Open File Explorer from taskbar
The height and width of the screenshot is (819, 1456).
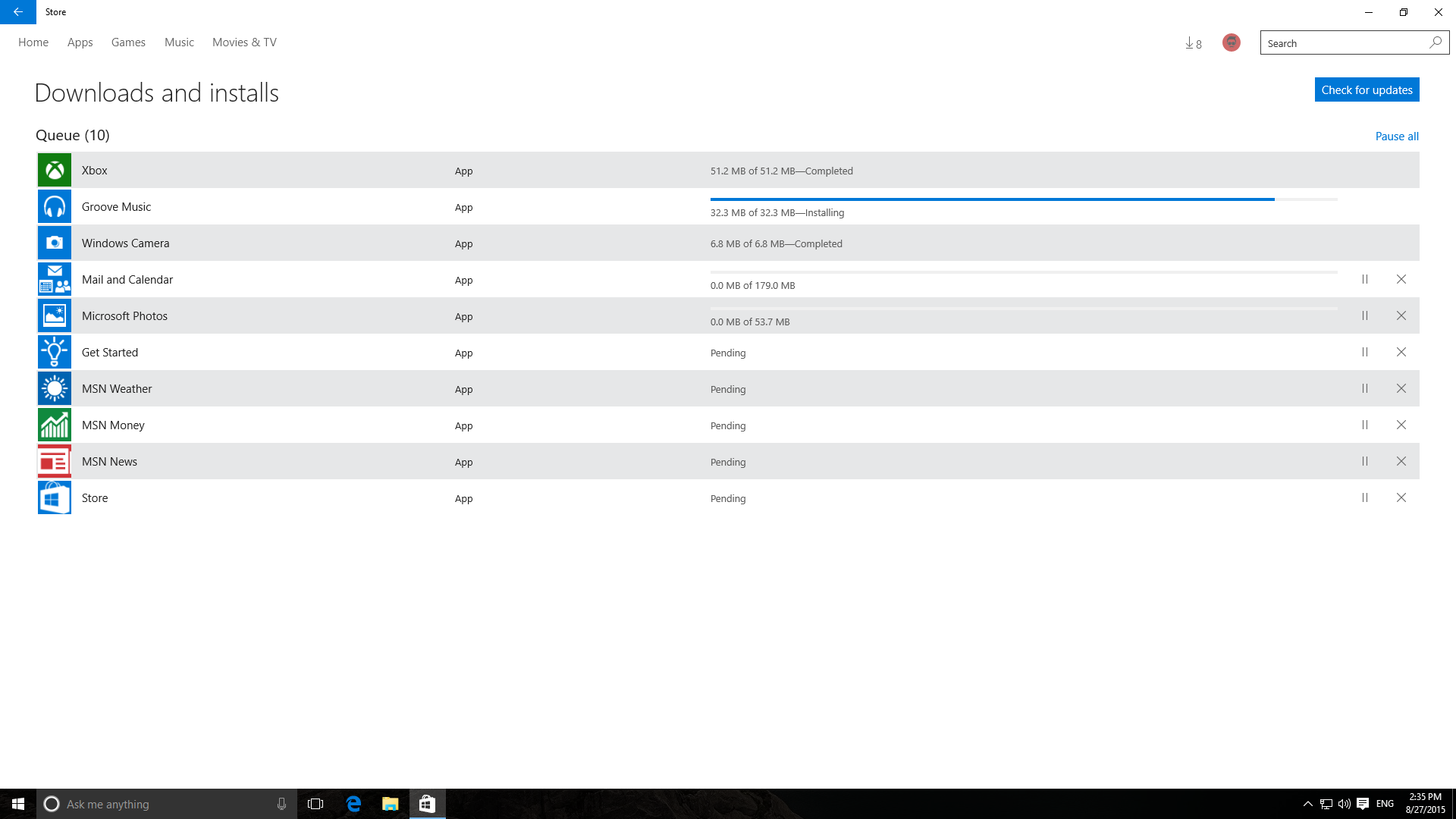pos(390,804)
